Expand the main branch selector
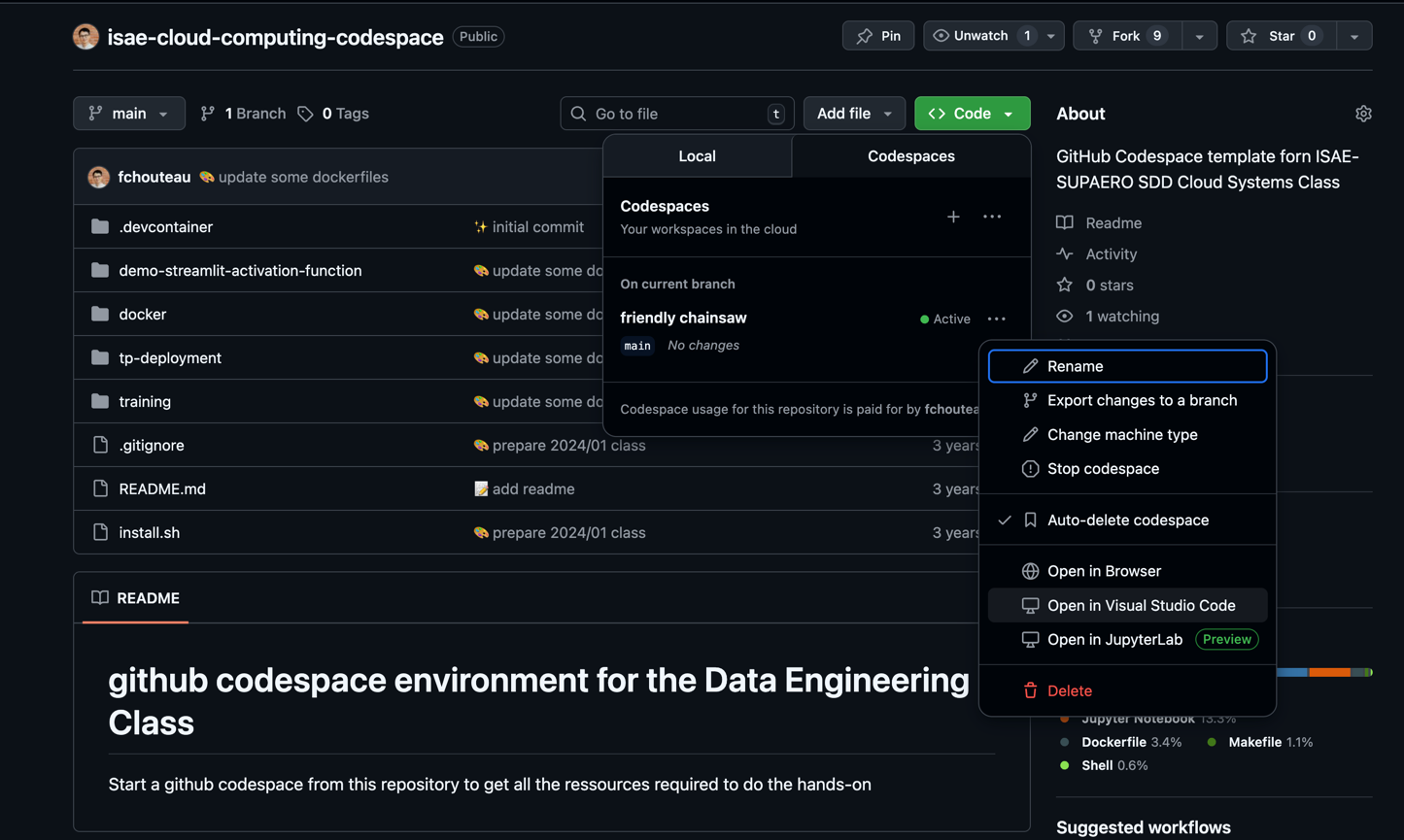This screenshot has width=1404, height=840. (x=128, y=114)
